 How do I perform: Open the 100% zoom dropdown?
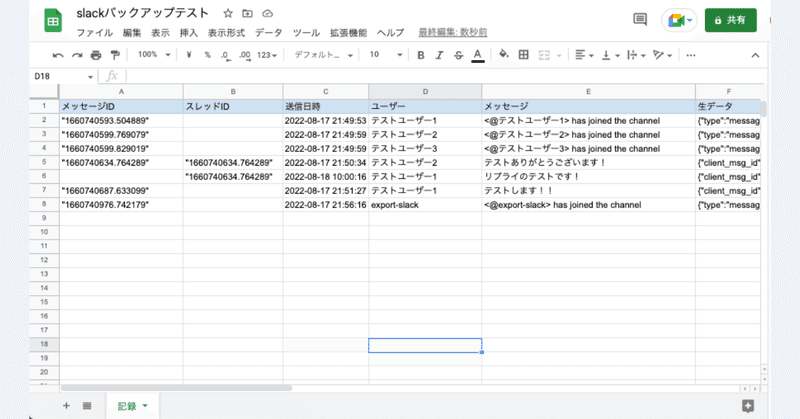(154, 55)
